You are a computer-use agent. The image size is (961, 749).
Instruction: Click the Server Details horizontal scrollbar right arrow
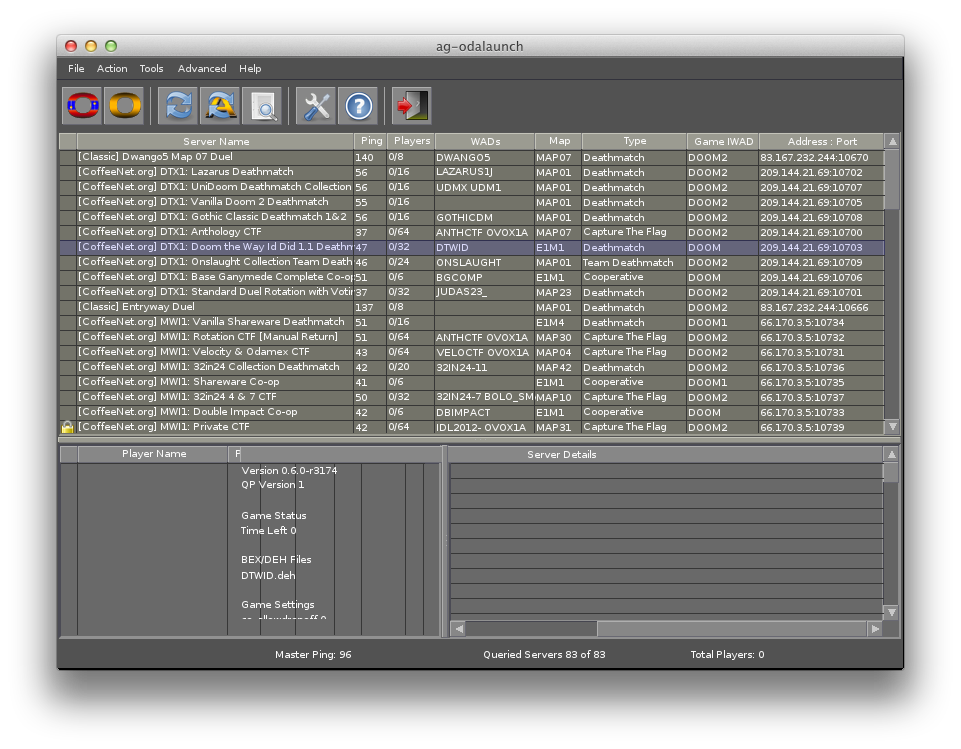coord(875,629)
